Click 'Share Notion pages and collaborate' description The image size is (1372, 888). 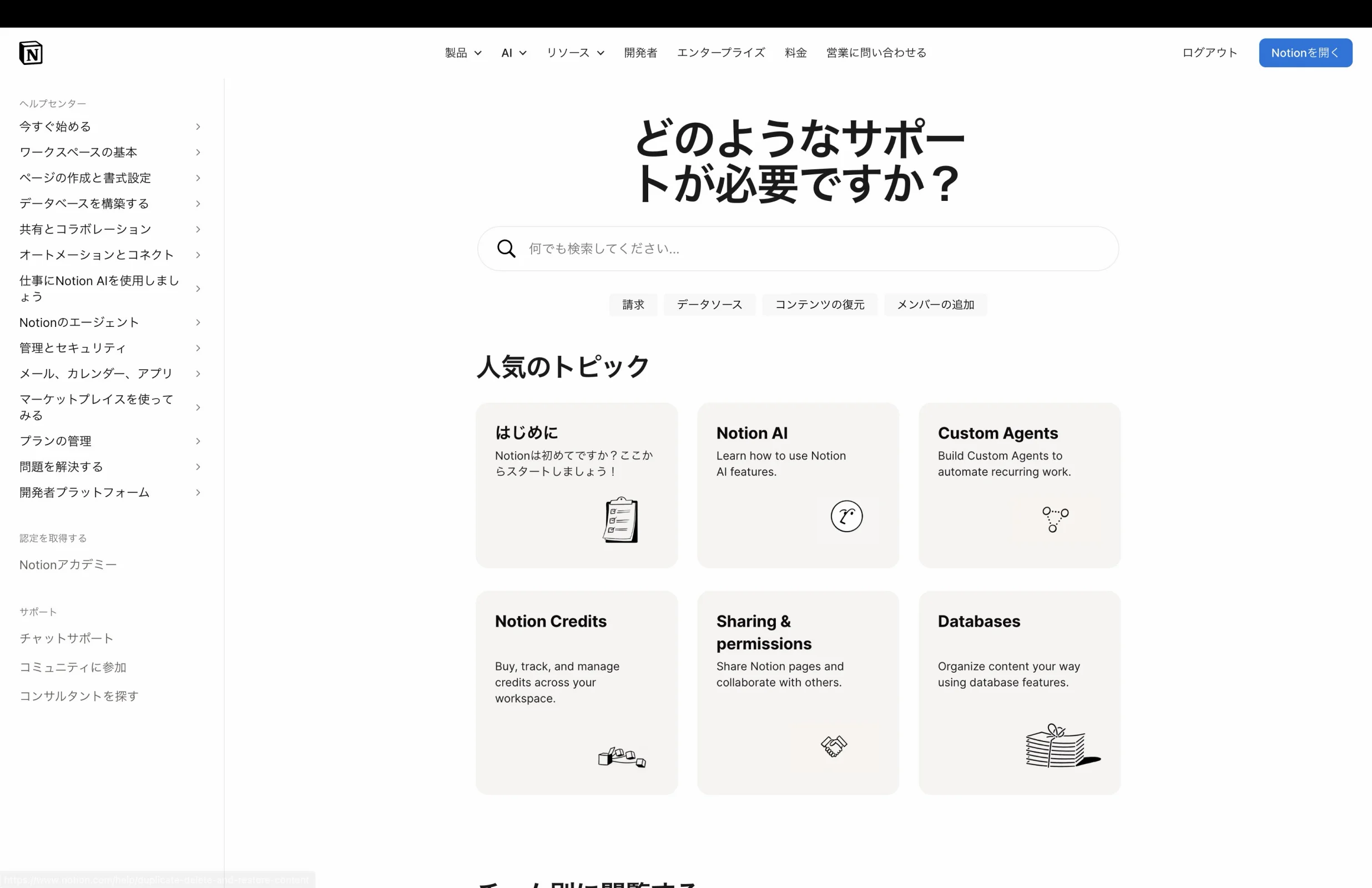780,674
